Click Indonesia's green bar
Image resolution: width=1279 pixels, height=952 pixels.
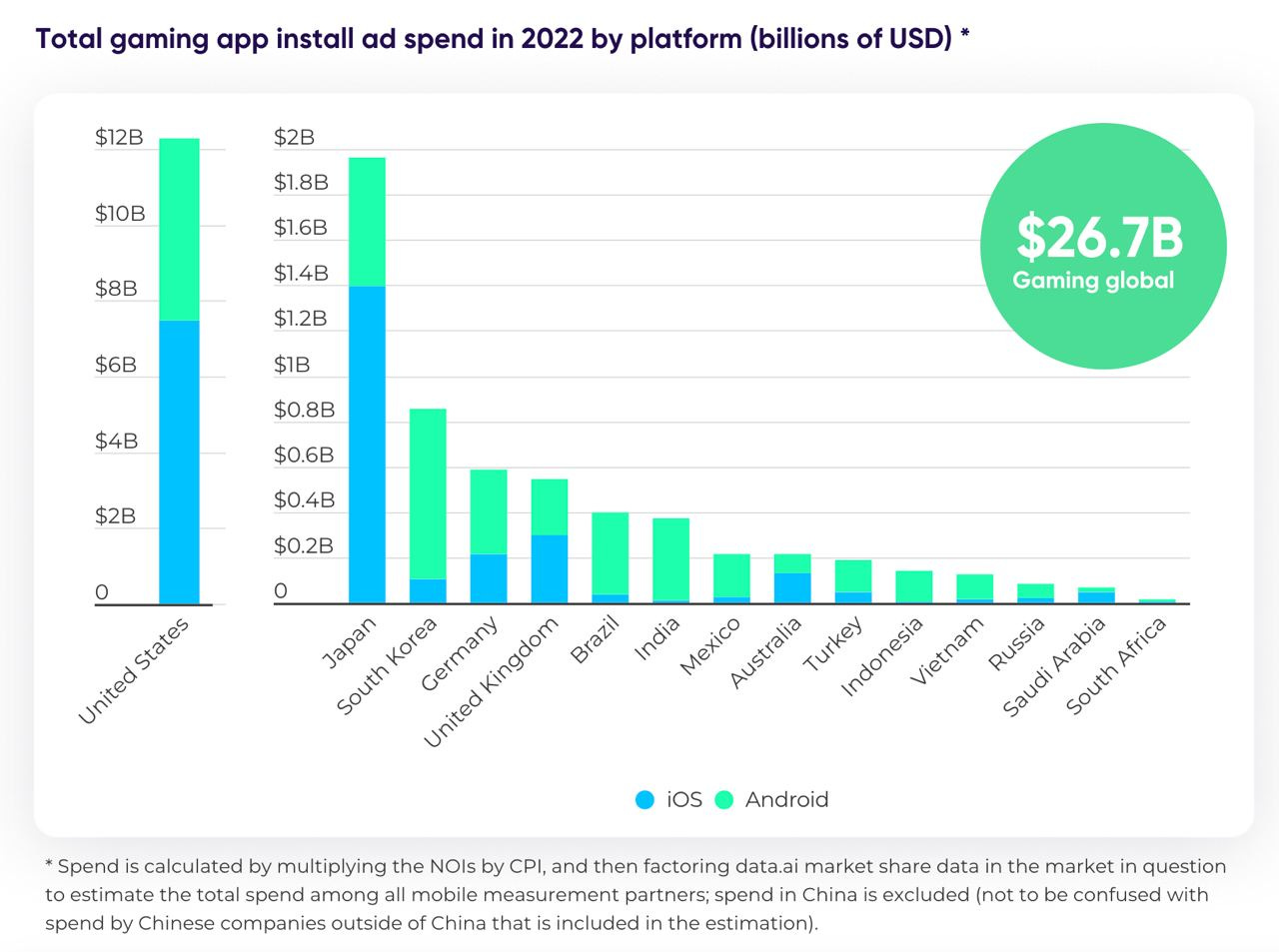(x=914, y=586)
